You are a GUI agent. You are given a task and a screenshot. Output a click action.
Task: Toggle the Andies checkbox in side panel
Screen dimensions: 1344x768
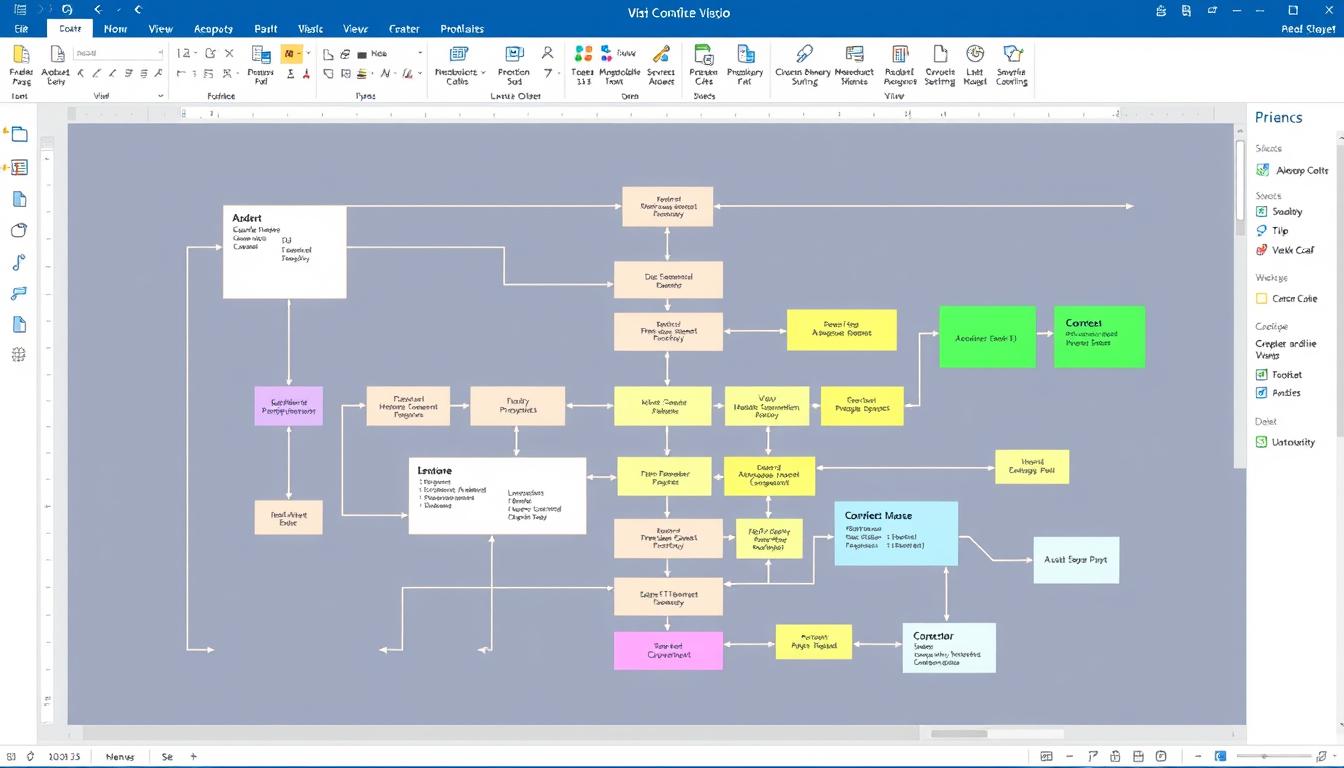pyautogui.click(x=1262, y=393)
